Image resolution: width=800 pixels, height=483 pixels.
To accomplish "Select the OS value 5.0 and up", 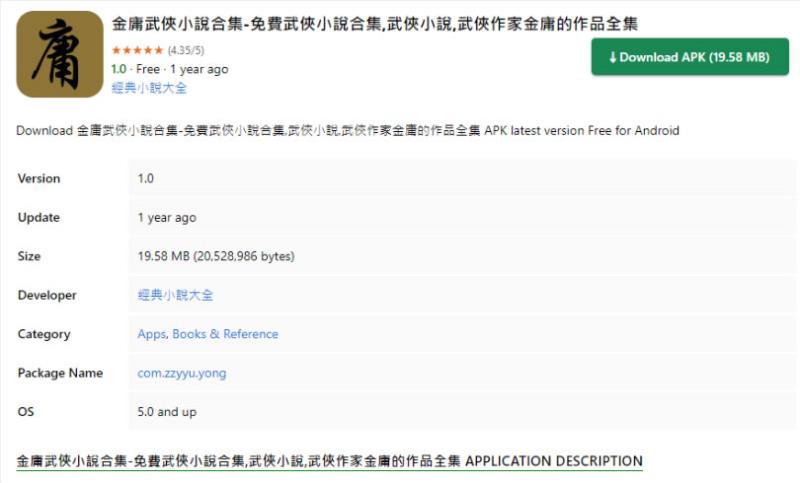I will pyautogui.click(x=167, y=412).
